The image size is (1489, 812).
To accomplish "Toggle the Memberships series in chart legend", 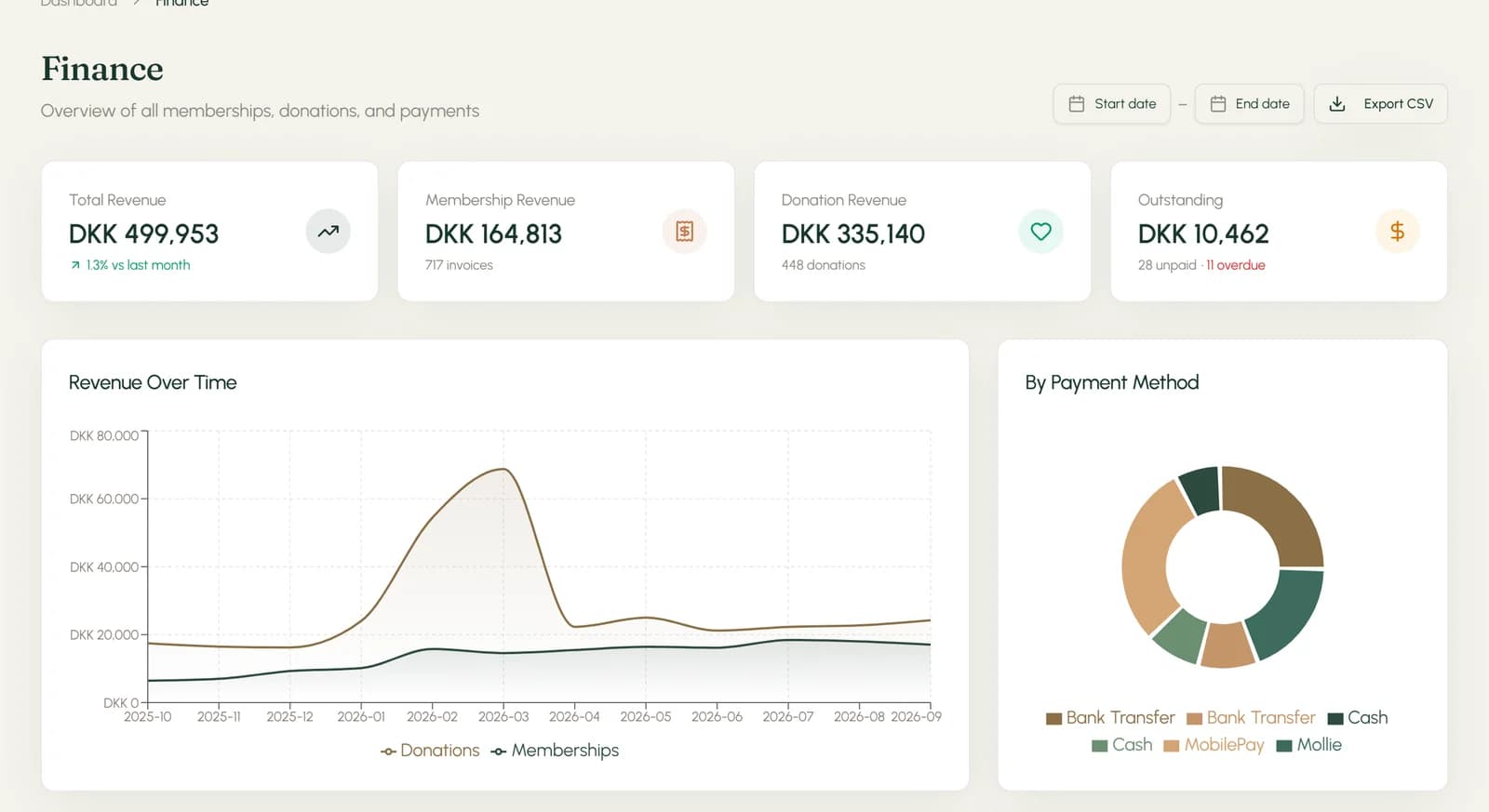I will (555, 751).
